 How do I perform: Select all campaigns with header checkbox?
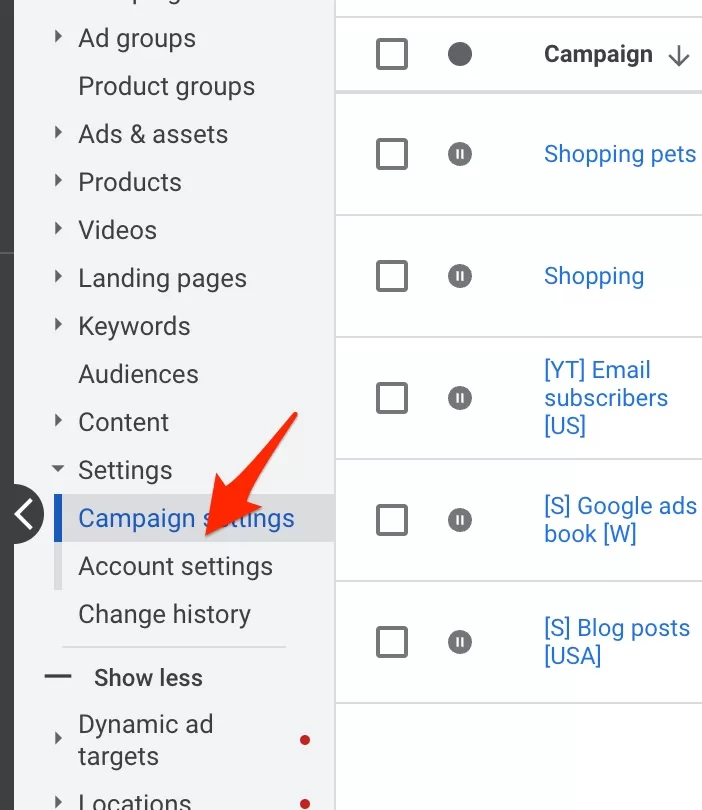click(x=392, y=54)
